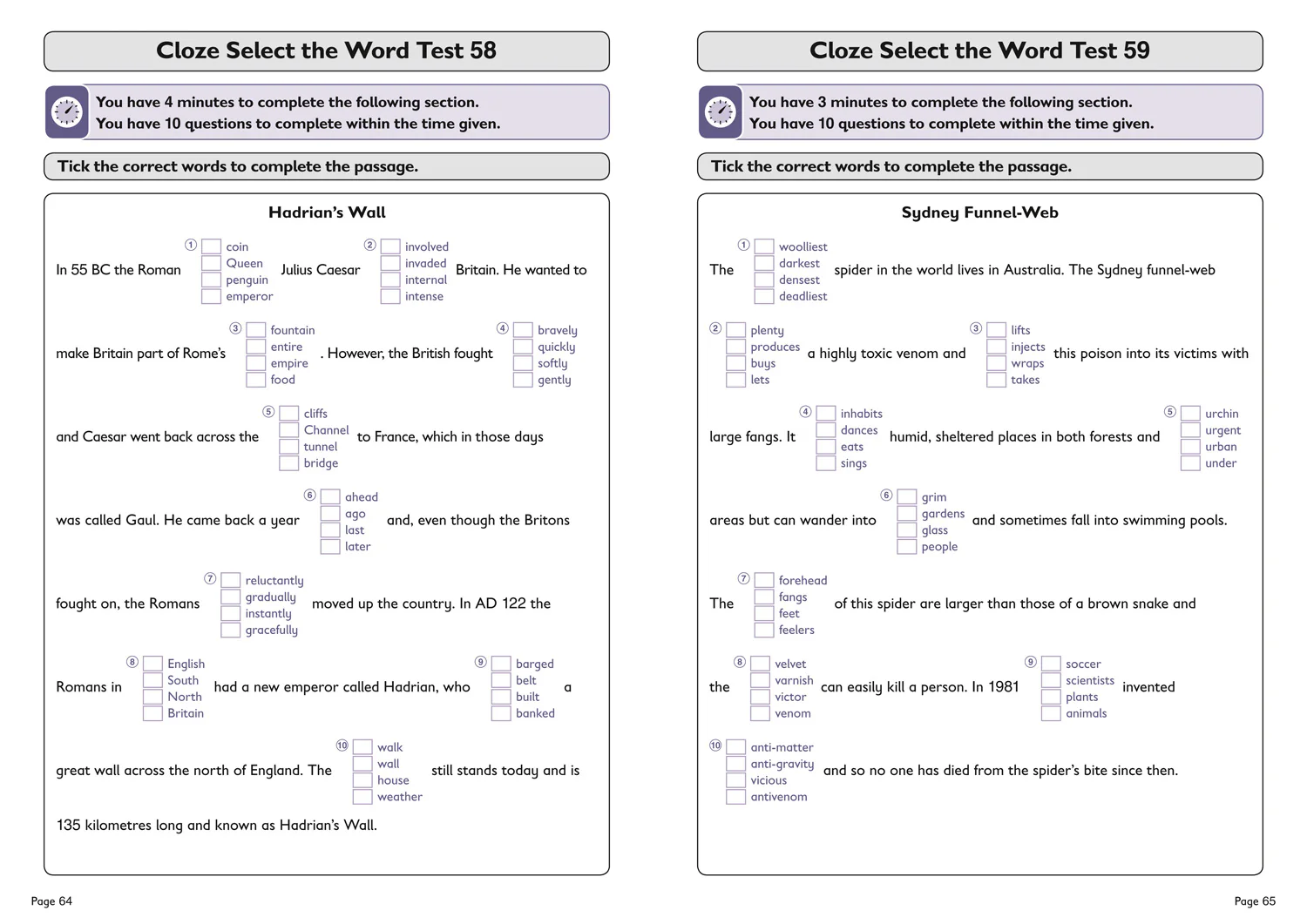1307x924 pixels.
Task: Check the 'wall' option in question 10
Action: [362, 764]
